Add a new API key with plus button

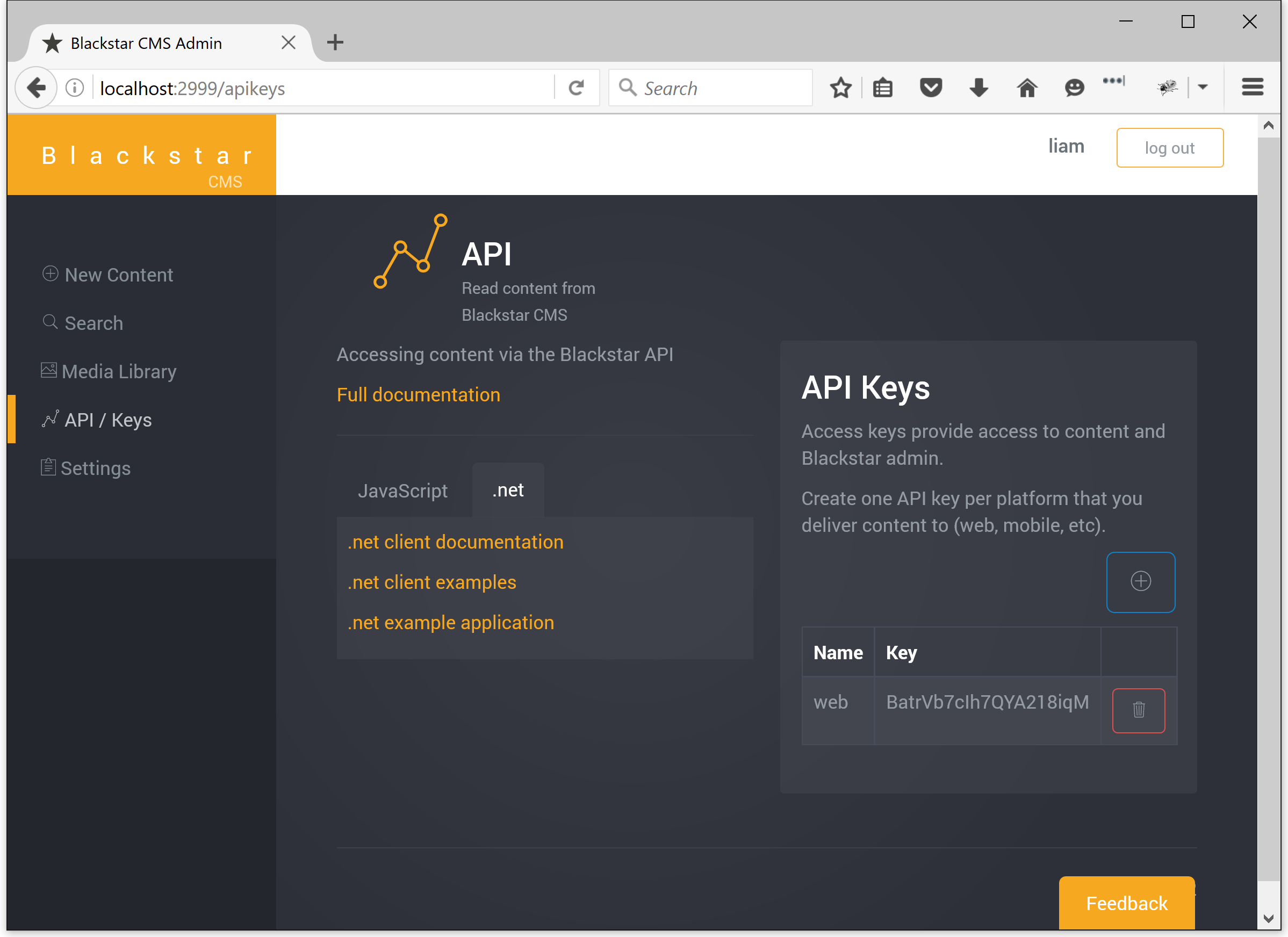coord(1140,581)
